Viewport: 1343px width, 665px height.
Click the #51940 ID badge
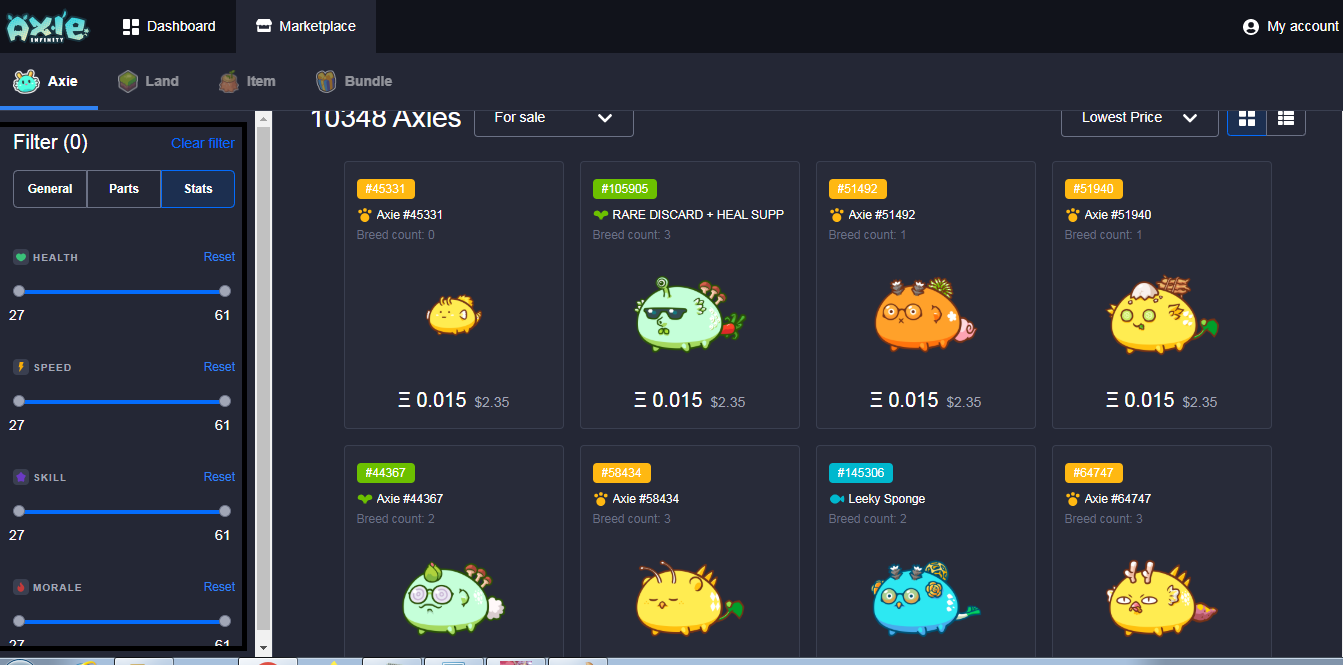(1094, 189)
